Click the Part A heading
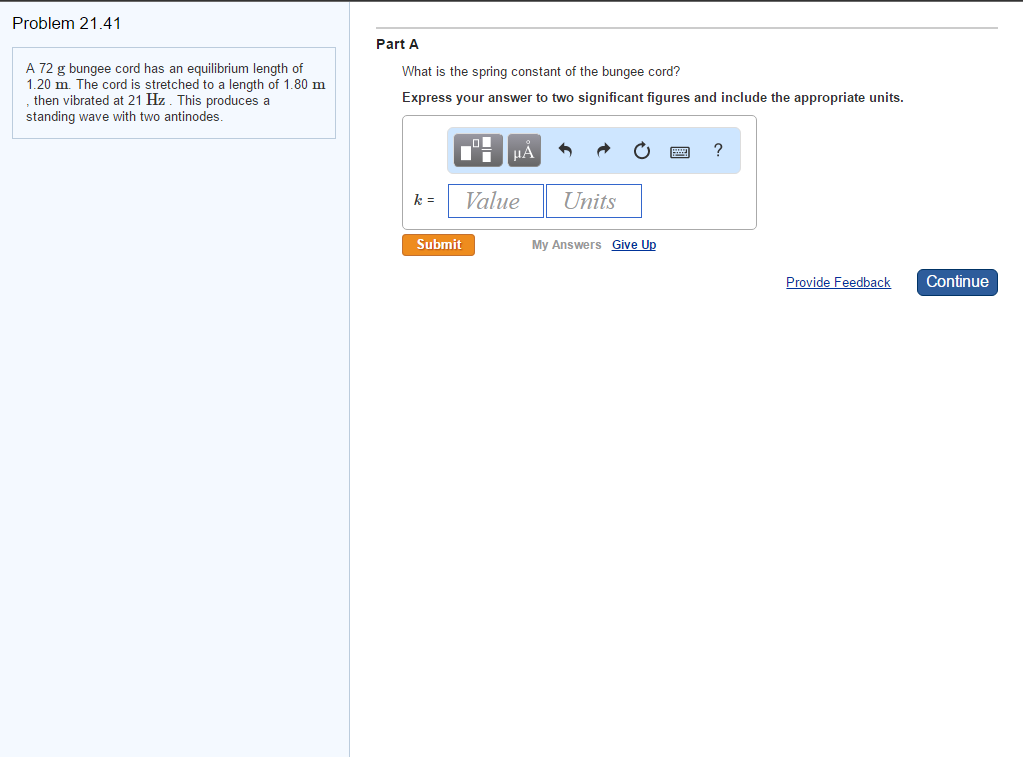1023x757 pixels. point(397,44)
